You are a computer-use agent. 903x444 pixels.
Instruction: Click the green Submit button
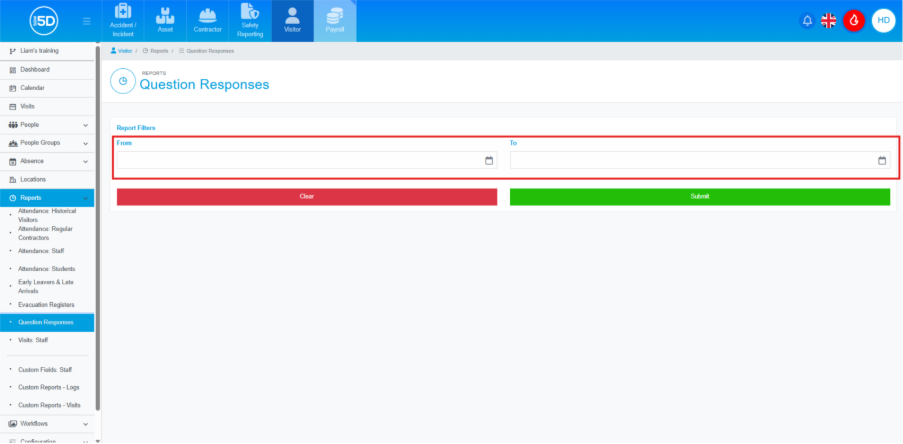700,196
